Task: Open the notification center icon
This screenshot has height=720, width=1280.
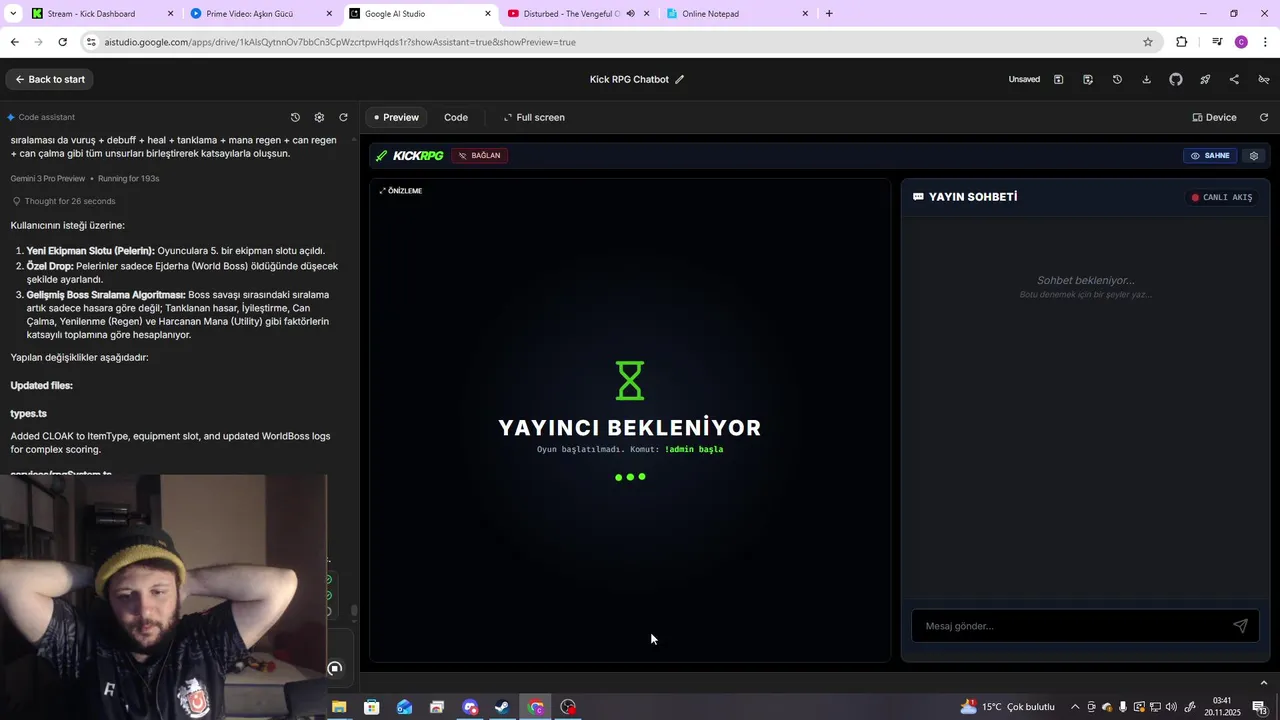Action: click(1259, 707)
